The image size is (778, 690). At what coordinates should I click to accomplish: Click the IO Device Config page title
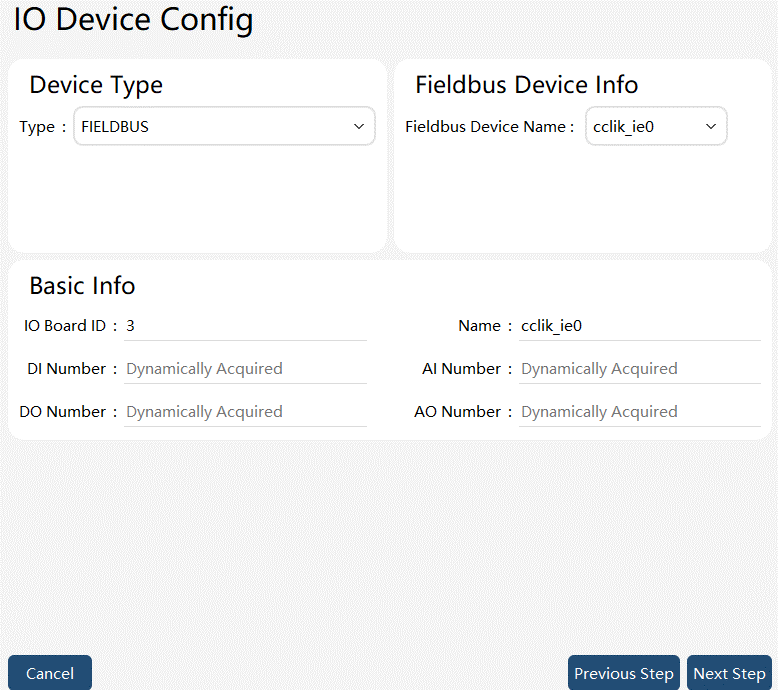(133, 20)
